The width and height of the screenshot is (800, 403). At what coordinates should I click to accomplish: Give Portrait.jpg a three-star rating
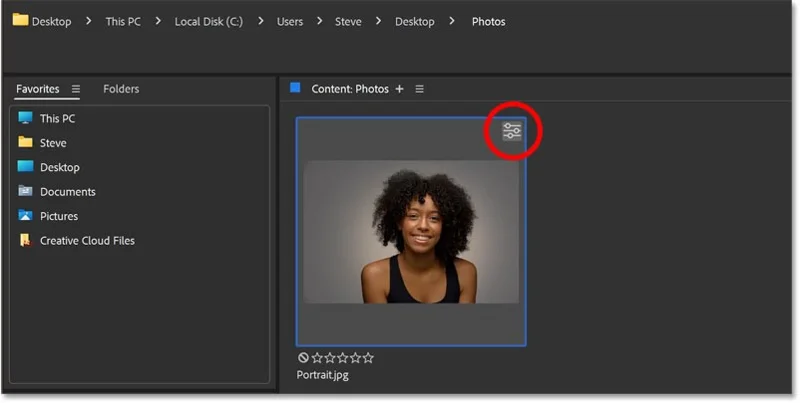pyautogui.click(x=342, y=358)
